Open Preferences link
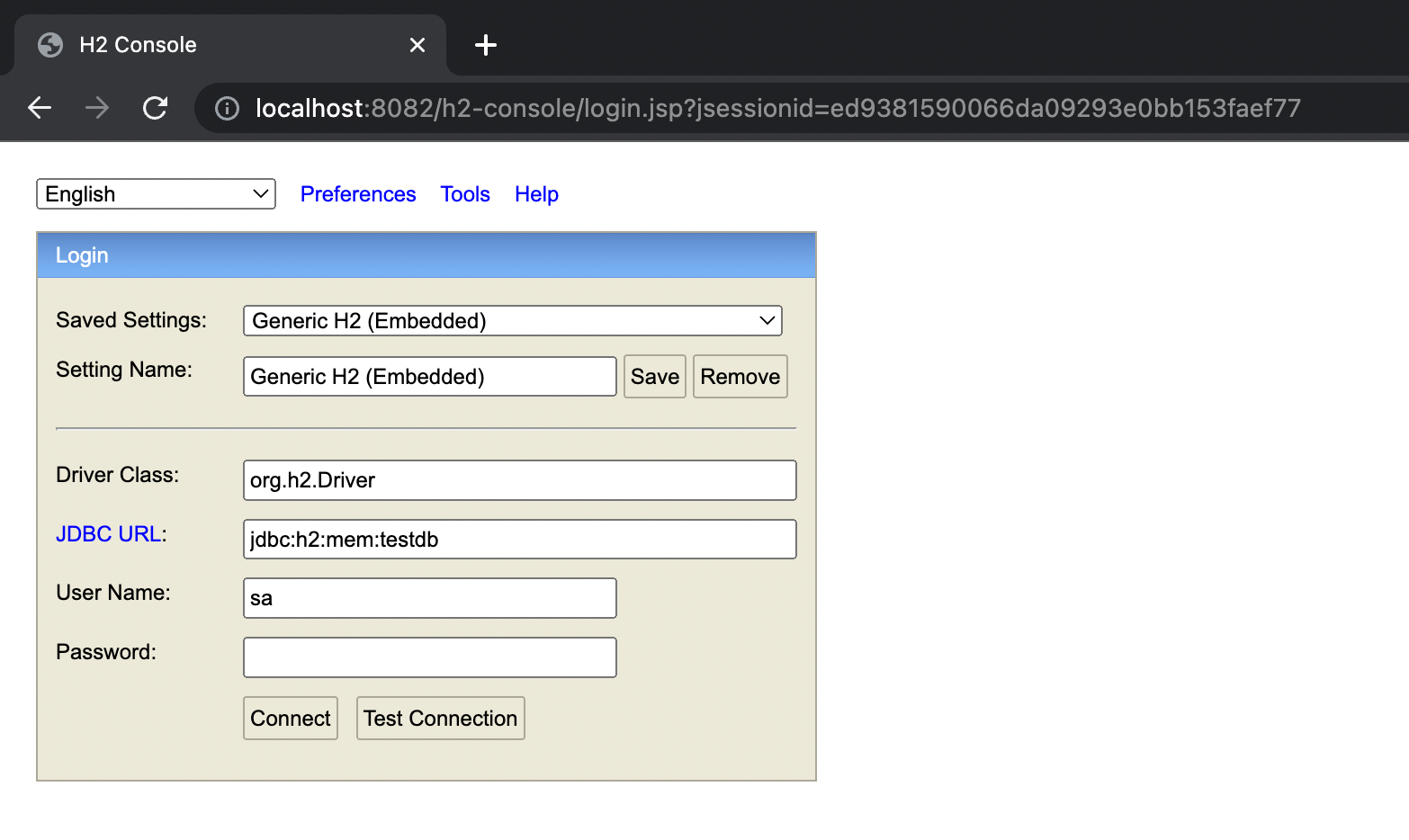The image size is (1409, 840). [358, 194]
